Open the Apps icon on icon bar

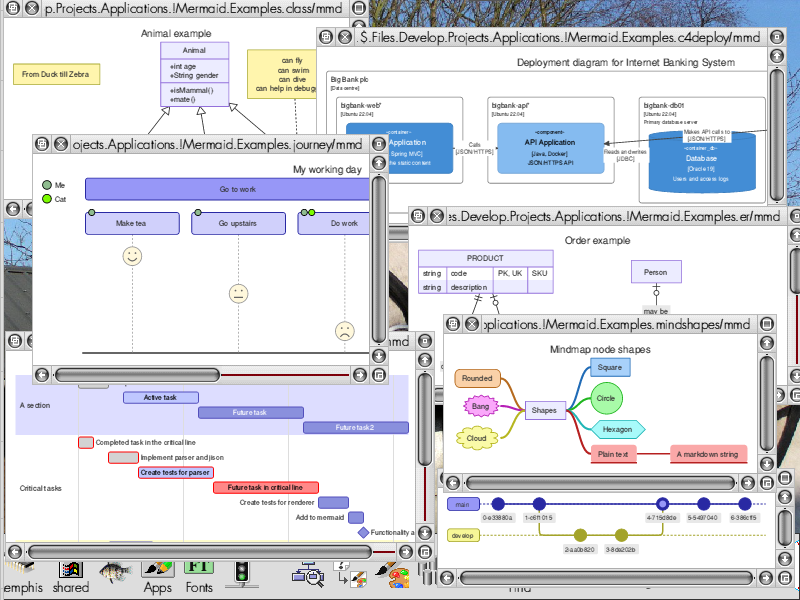tap(157, 578)
